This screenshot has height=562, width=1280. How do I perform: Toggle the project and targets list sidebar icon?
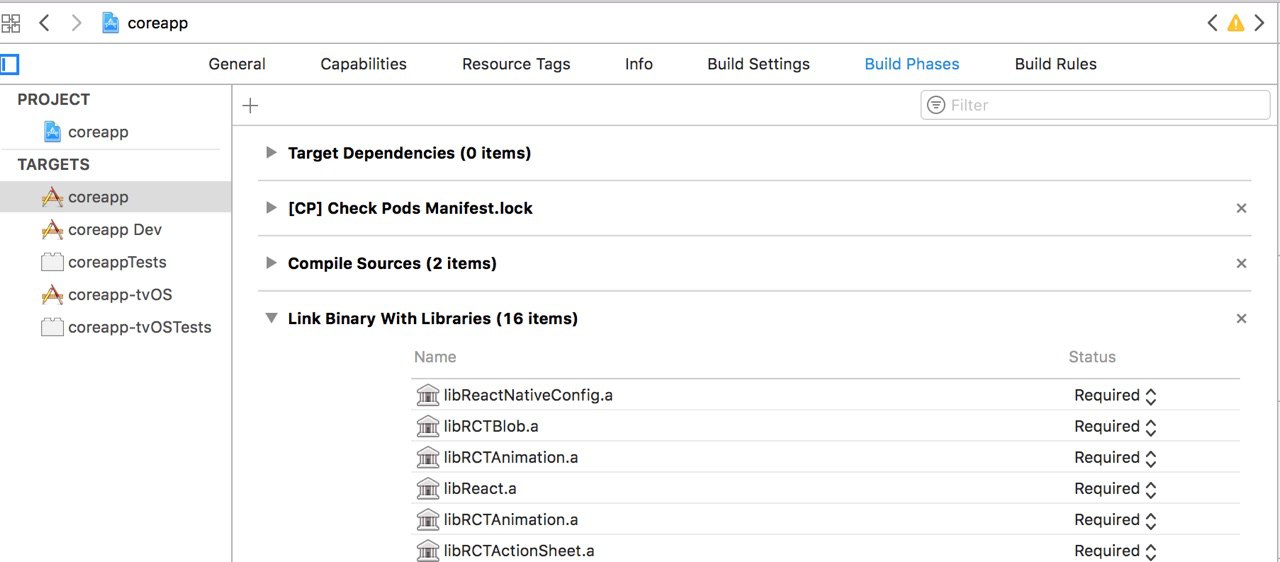coord(9,65)
